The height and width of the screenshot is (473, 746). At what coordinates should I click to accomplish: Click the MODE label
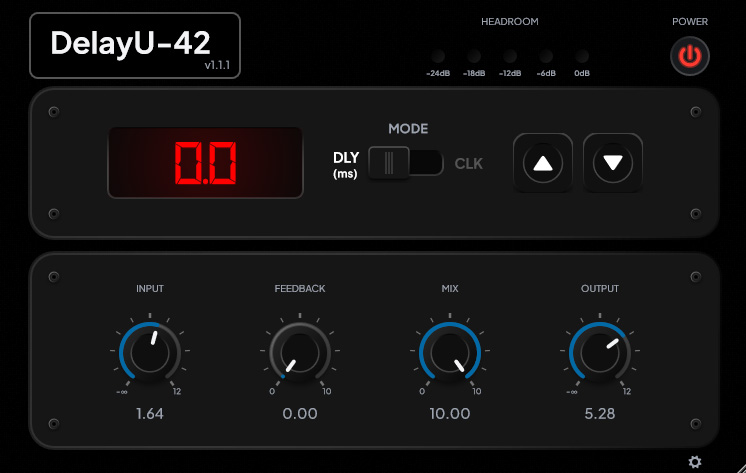(x=408, y=128)
